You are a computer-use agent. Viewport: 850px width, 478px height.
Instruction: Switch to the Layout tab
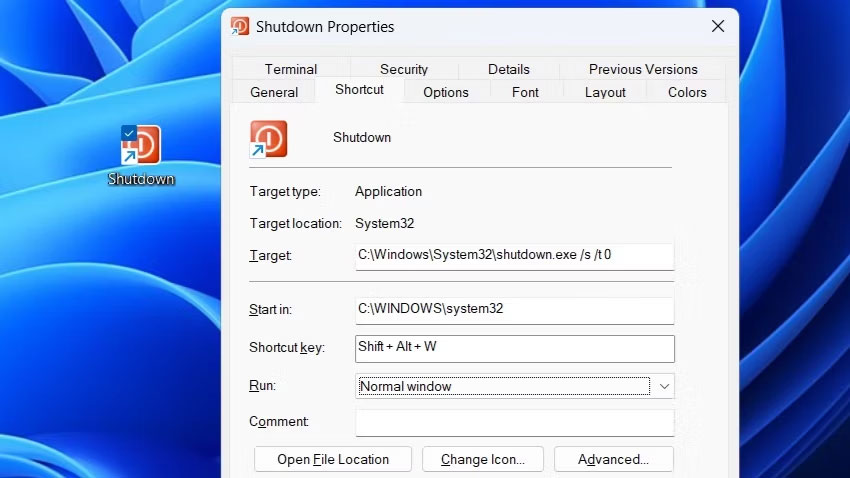(x=605, y=92)
